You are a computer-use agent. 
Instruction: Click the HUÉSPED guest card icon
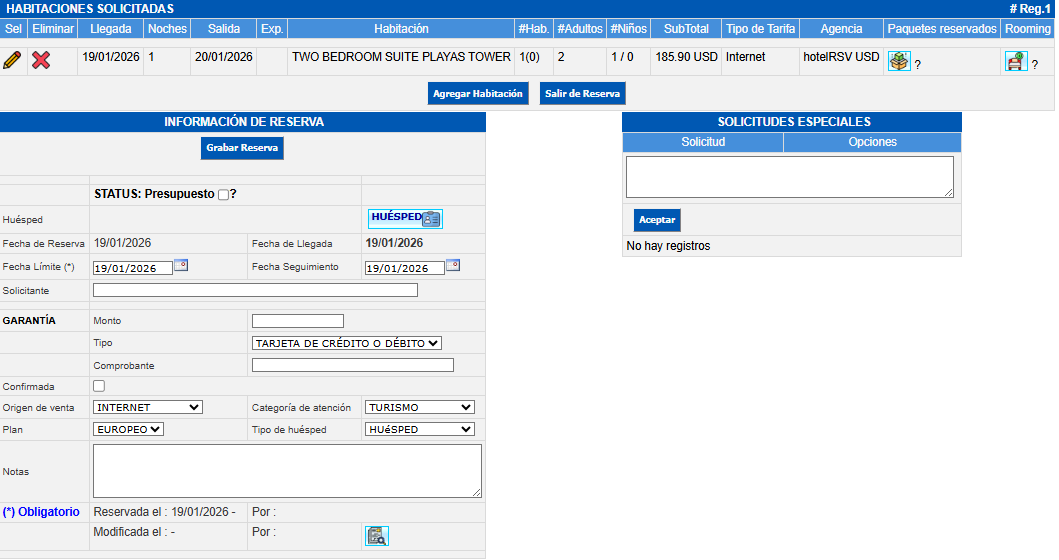coord(405,219)
